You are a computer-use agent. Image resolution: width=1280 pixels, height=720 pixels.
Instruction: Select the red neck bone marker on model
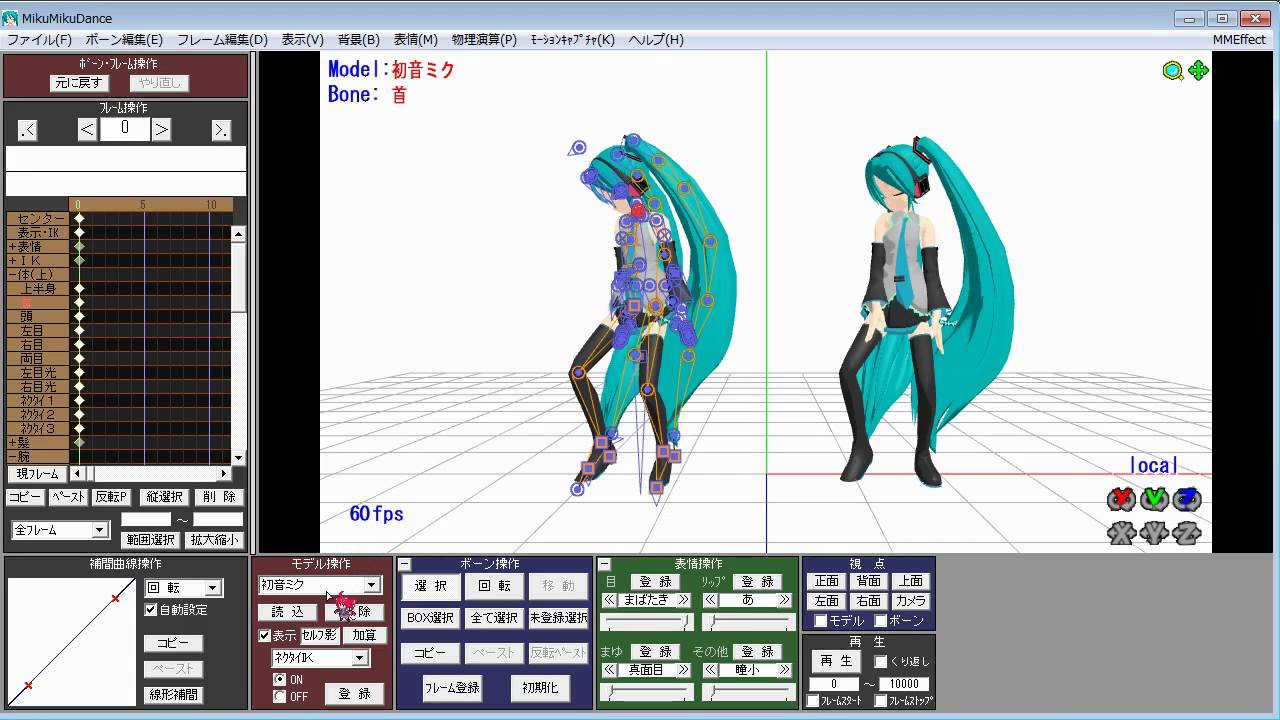(638, 211)
